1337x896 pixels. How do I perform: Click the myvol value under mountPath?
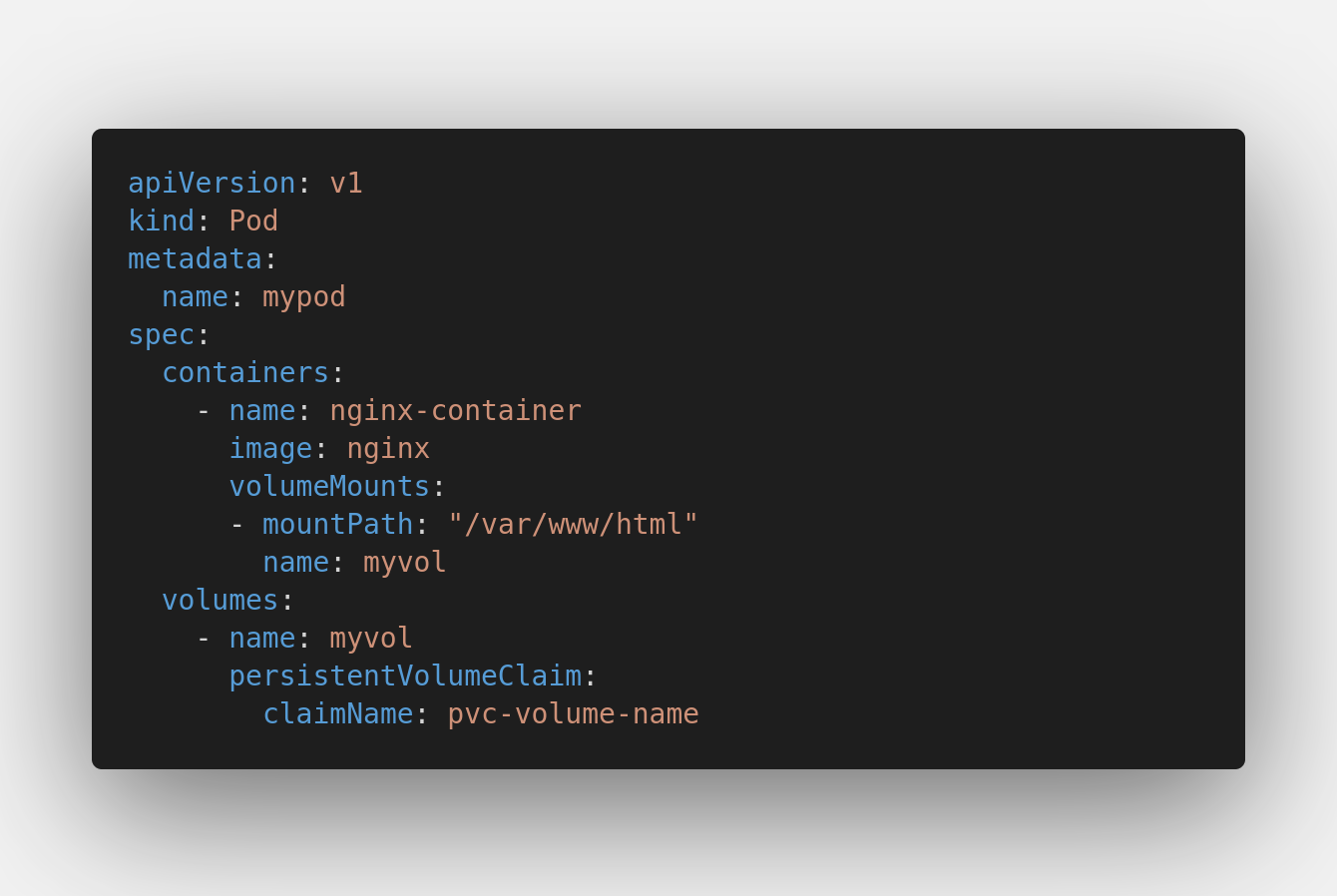pos(404,563)
